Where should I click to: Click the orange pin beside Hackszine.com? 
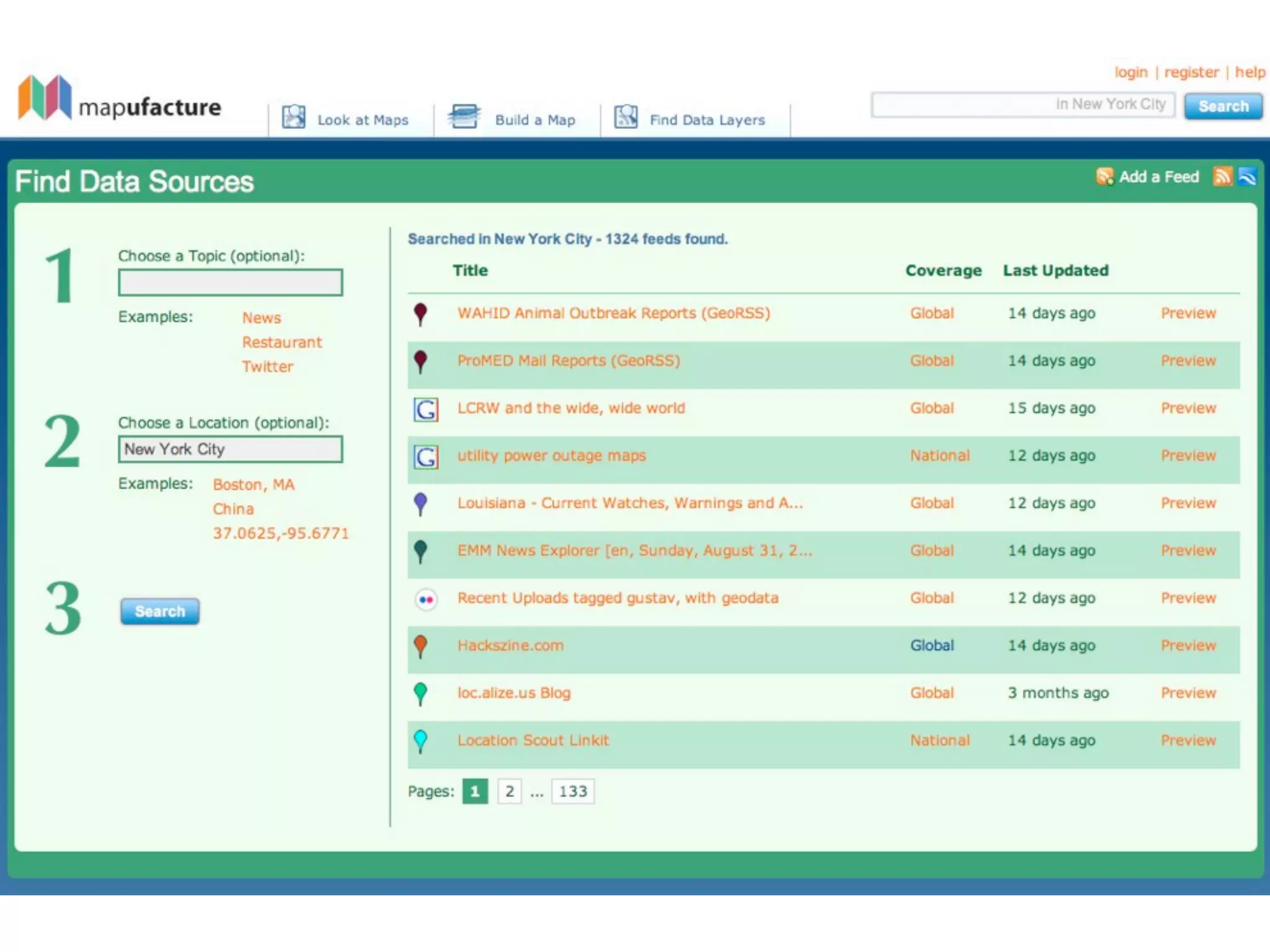pyautogui.click(x=420, y=646)
